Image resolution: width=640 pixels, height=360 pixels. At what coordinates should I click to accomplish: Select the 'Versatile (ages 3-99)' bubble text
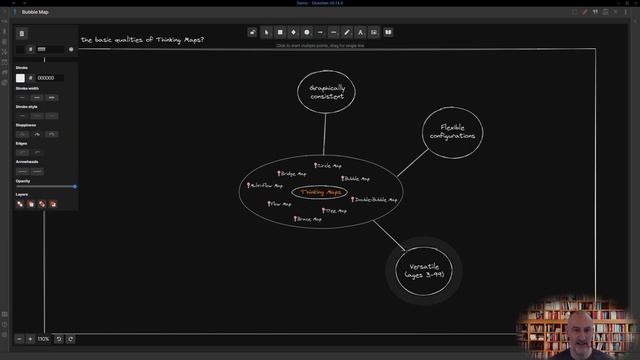424,271
